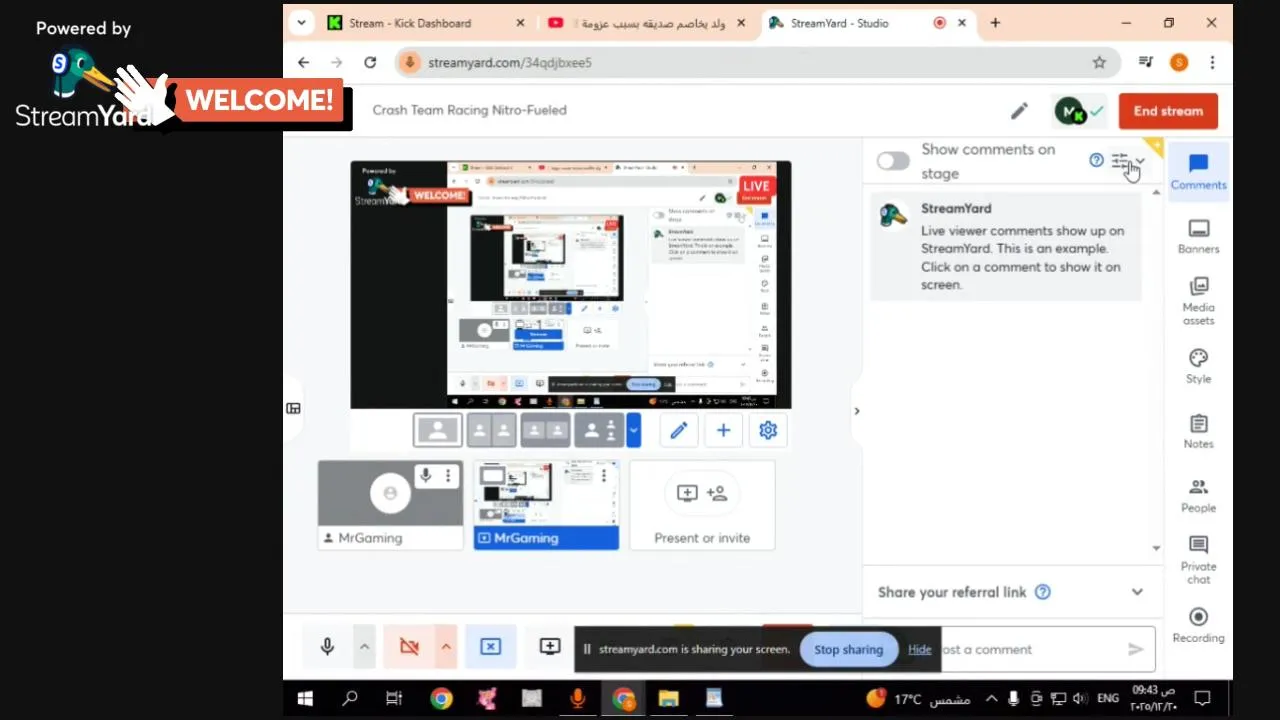This screenshot has width=1280, height=720.
Task: Open the Style panel
Action: 1198,366
